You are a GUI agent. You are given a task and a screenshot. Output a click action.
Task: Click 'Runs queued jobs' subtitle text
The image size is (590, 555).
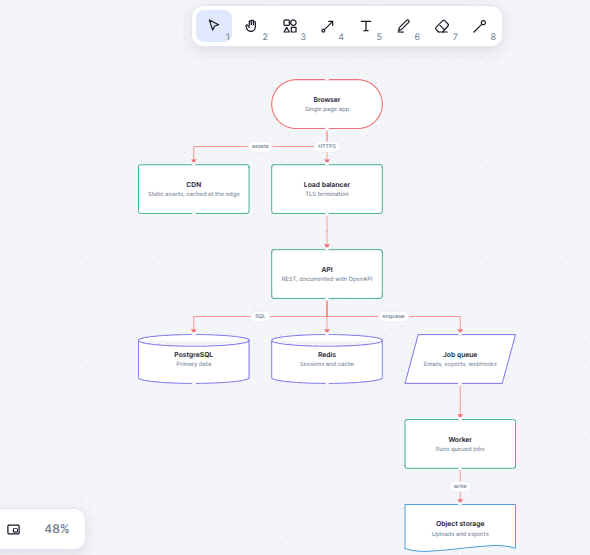[460, 449]
